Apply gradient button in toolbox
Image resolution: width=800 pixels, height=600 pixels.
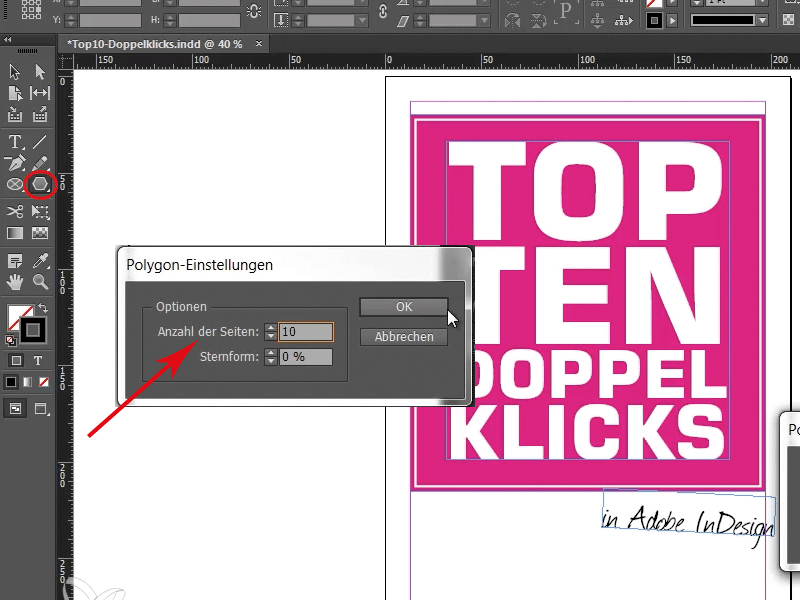28,382
